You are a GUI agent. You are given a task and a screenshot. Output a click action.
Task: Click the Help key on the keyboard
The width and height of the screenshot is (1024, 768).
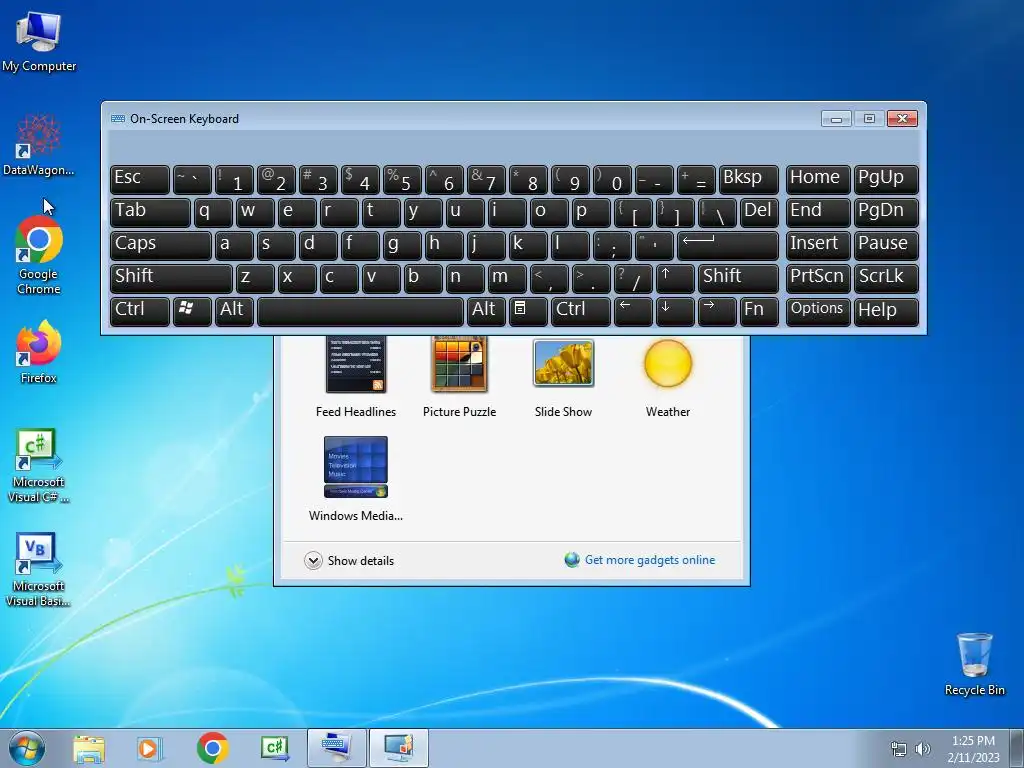click(886, 311)
